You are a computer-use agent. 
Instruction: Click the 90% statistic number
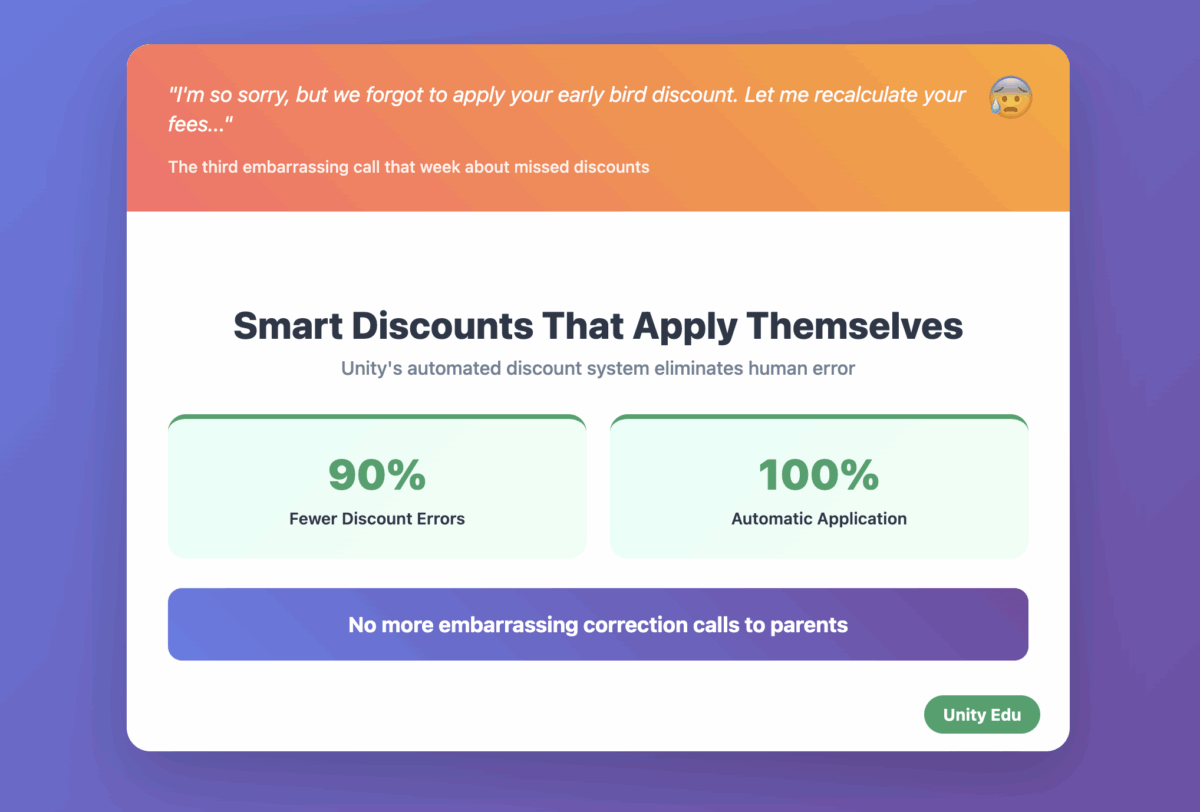pyautogui.click(x=377, y=474)
